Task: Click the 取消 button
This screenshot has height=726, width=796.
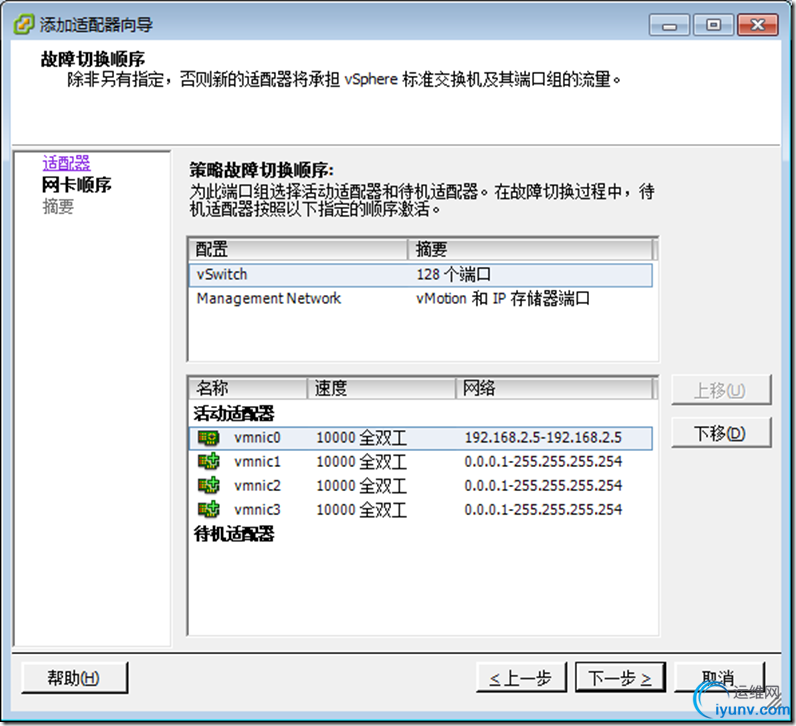Action: (719, 677)
